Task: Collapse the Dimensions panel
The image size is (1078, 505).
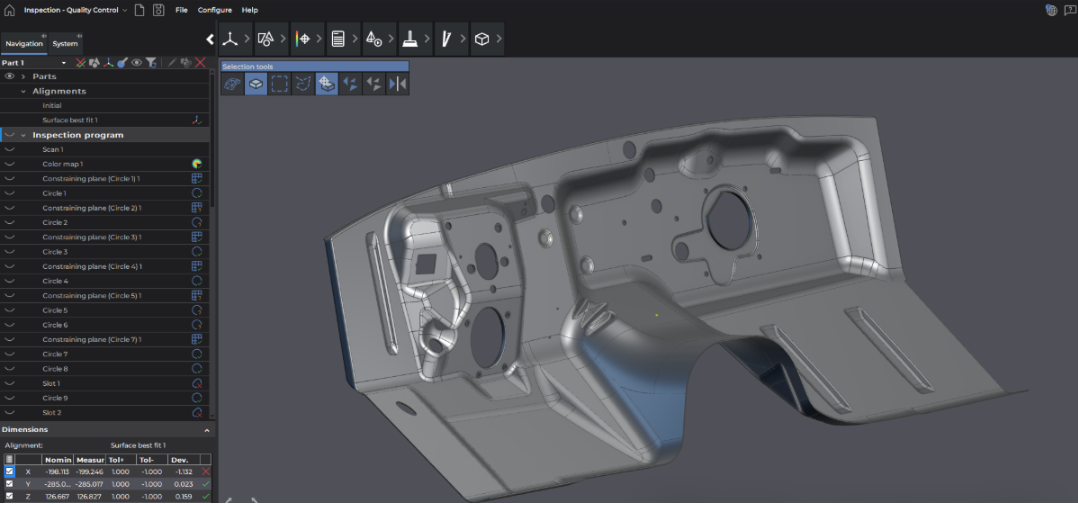Action: click(x=207, y=430)
